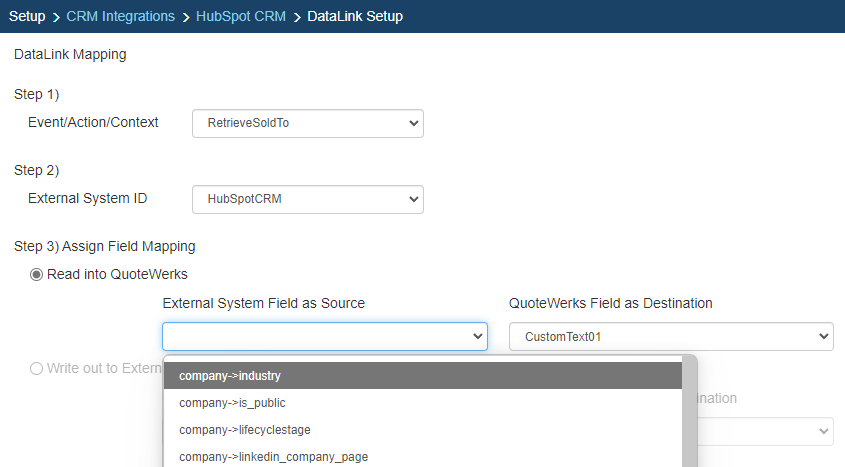This screenshot has height=467, width=845.
Task: Navigate to HubSpot CRM breadcrumb
Action: [x=240, y=17]
